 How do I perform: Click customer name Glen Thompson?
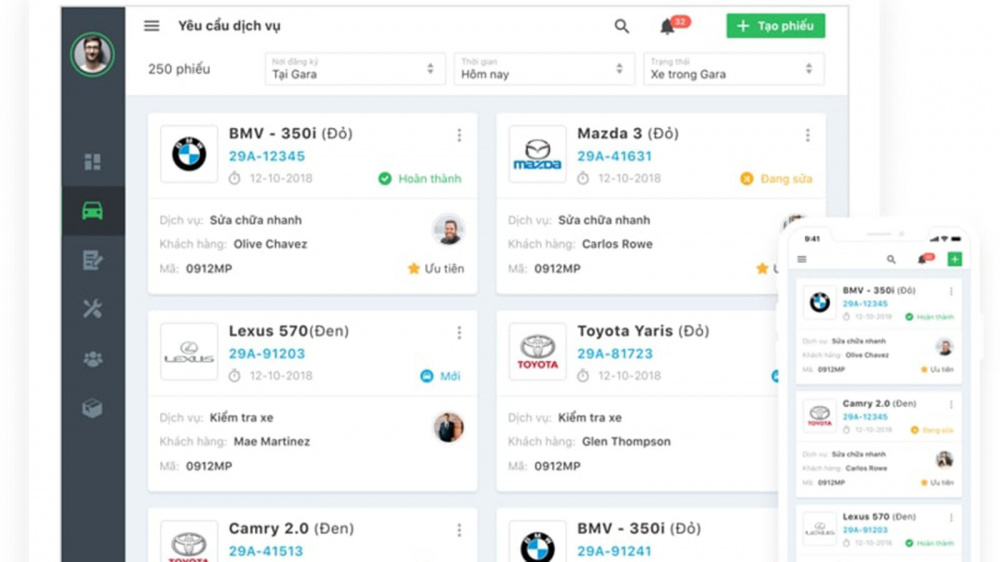(x=626, y=441)
